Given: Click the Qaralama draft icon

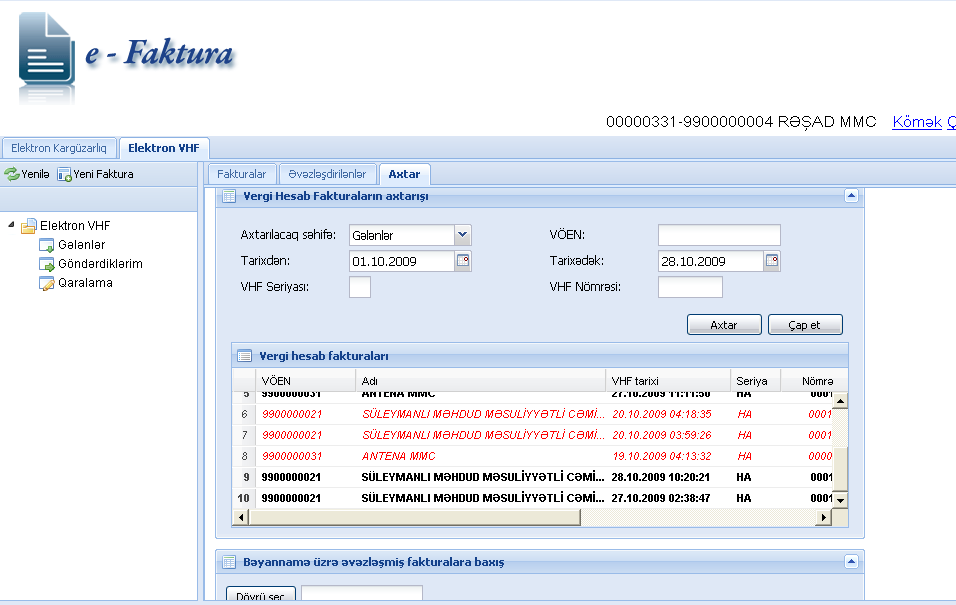Looking at the screenshot, I should [46, 283].
